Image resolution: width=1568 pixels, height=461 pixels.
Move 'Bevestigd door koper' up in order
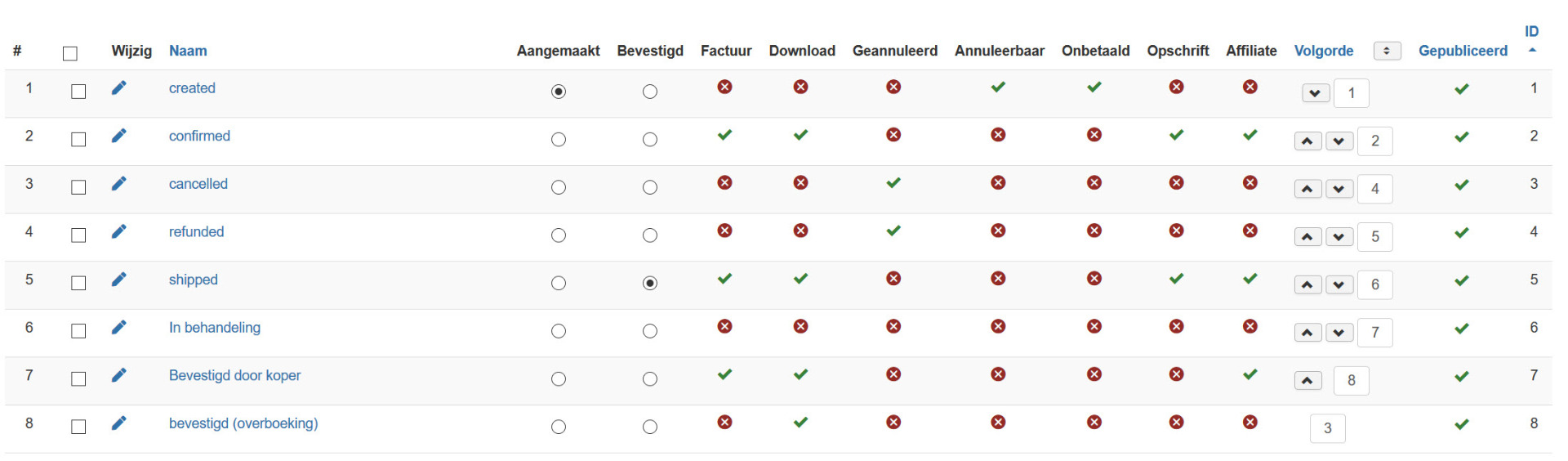click(x=1308, y=381)
